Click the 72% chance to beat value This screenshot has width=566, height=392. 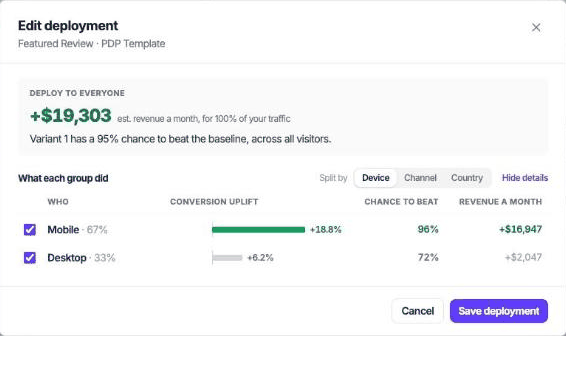(428, 257)
